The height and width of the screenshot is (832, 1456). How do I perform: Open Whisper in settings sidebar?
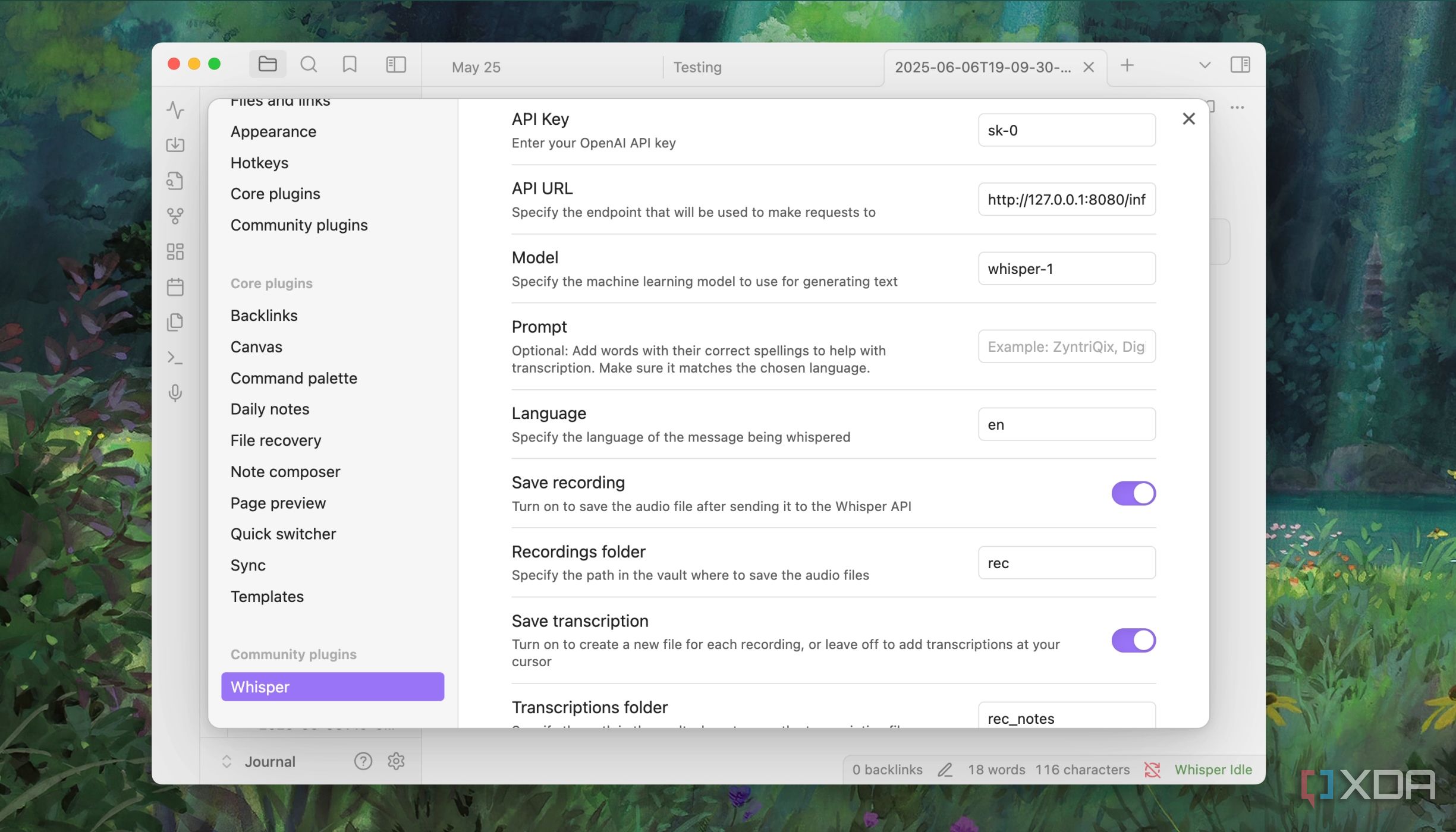pyautogui.click(x=332, y=686)
